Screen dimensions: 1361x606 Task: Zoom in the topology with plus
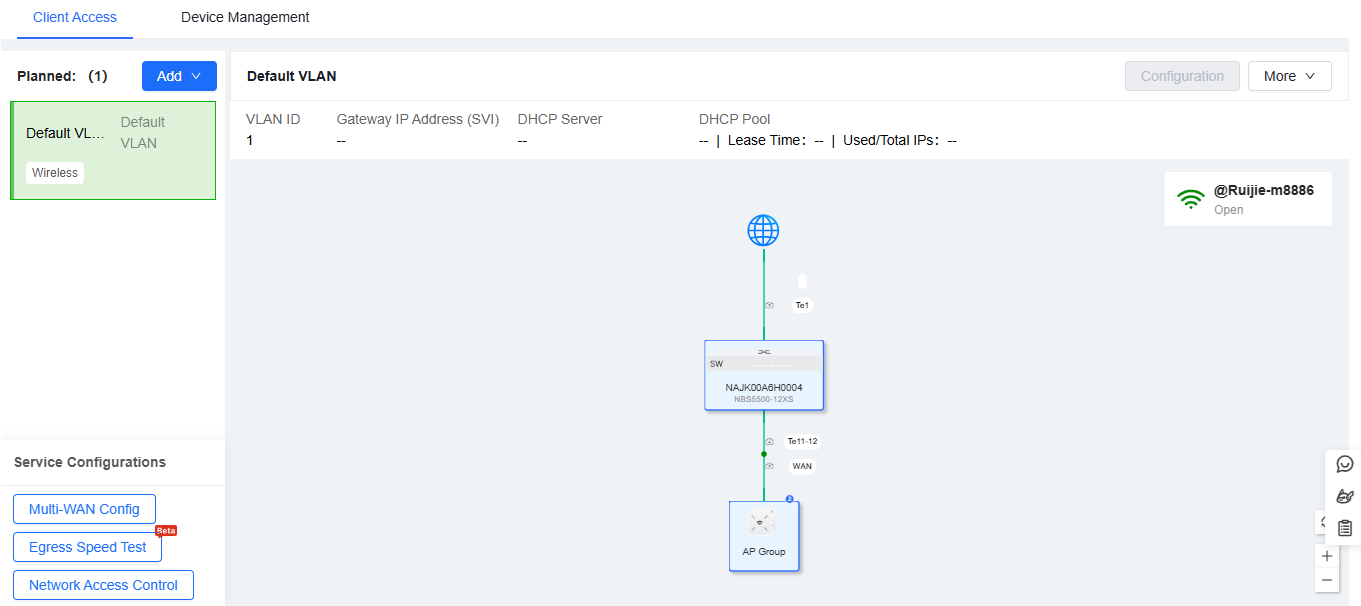tap(1327, 556)
